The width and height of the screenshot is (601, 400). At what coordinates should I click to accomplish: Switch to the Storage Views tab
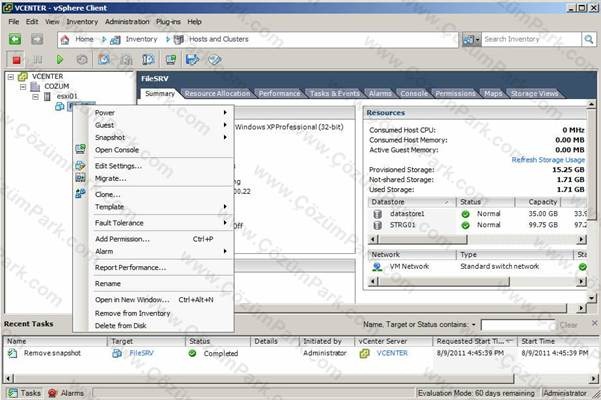(535, 93)
